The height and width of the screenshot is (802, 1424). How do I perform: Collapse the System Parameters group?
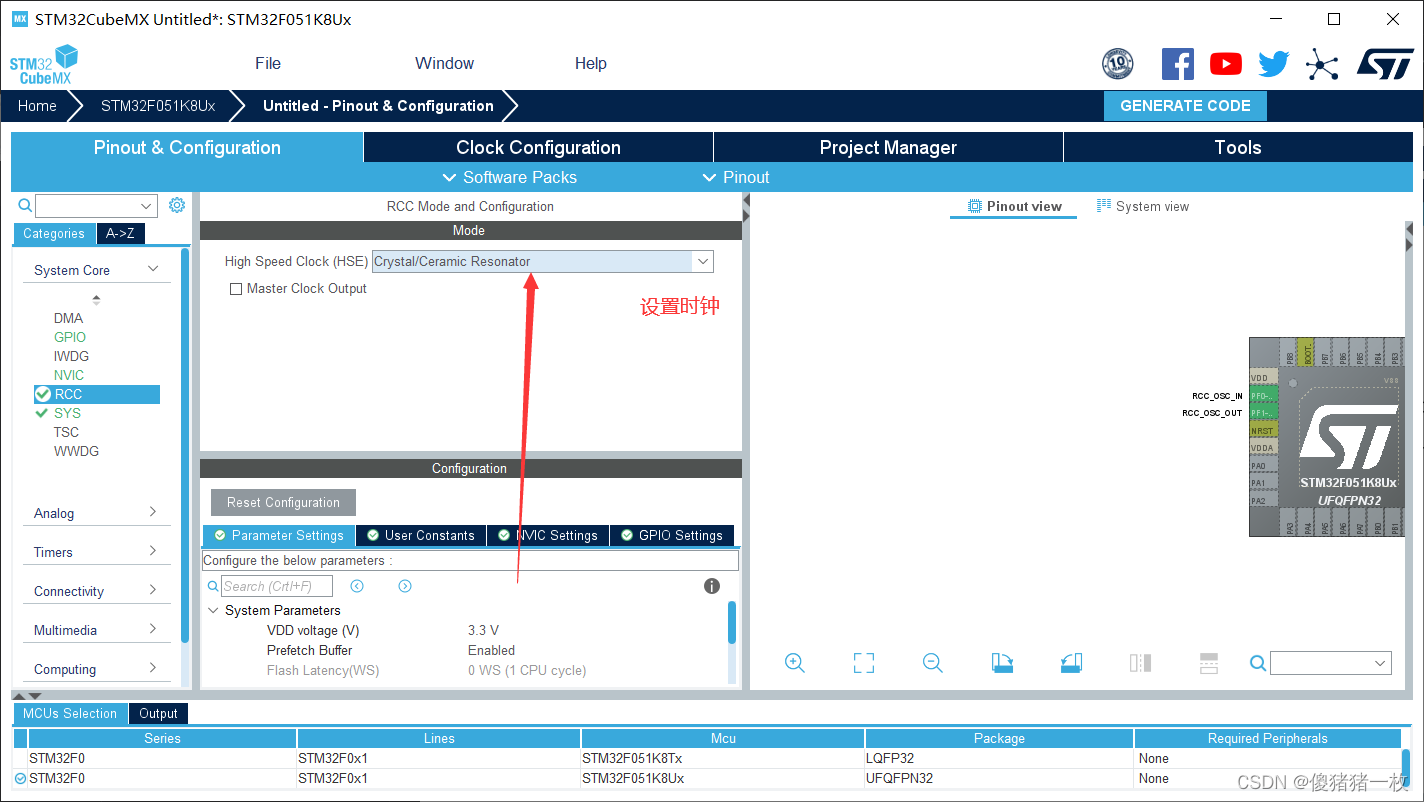coord(213,610)
